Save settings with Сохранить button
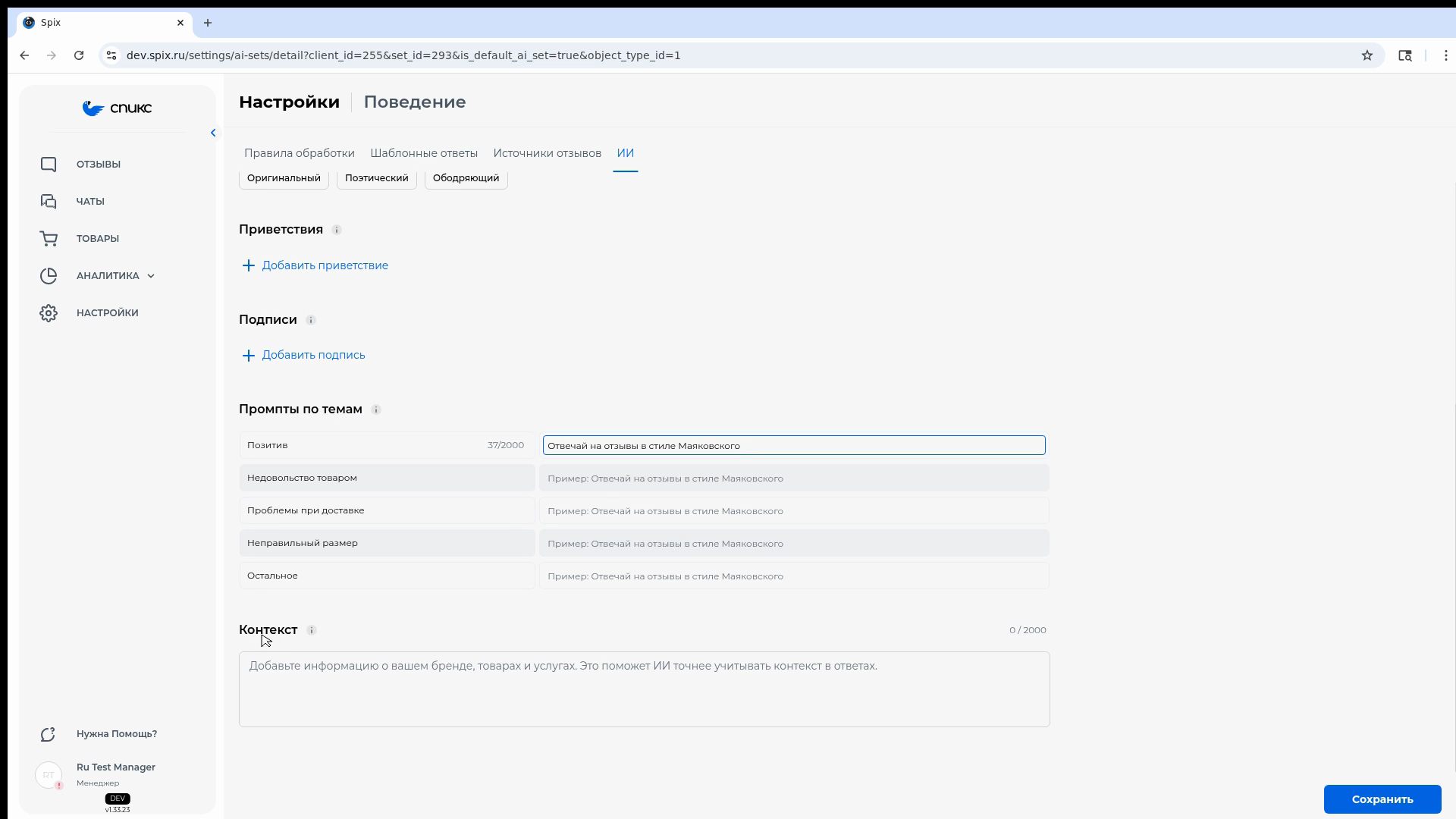Screen dimensions: 1456x819 1382,799
